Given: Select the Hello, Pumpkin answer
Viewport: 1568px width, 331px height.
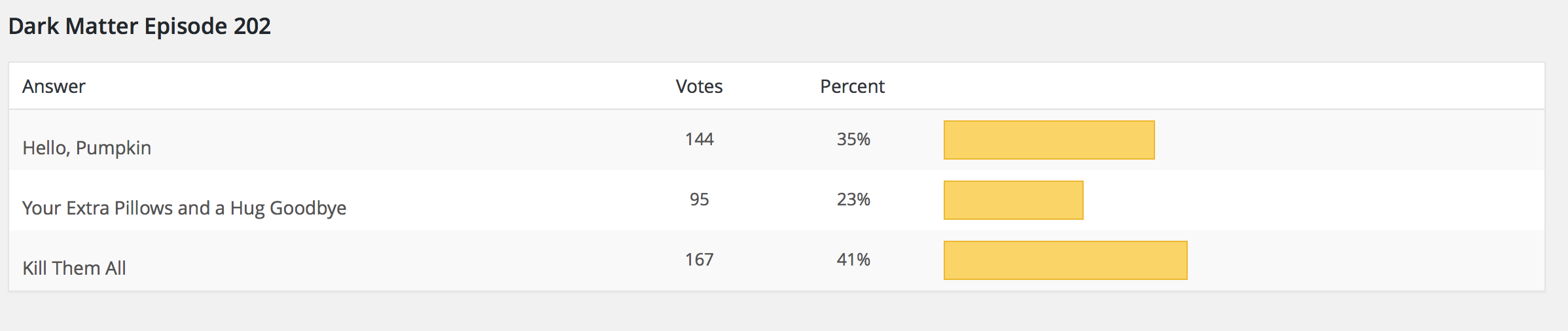Looking at the screenshot, I should click(x=86, y=148).
